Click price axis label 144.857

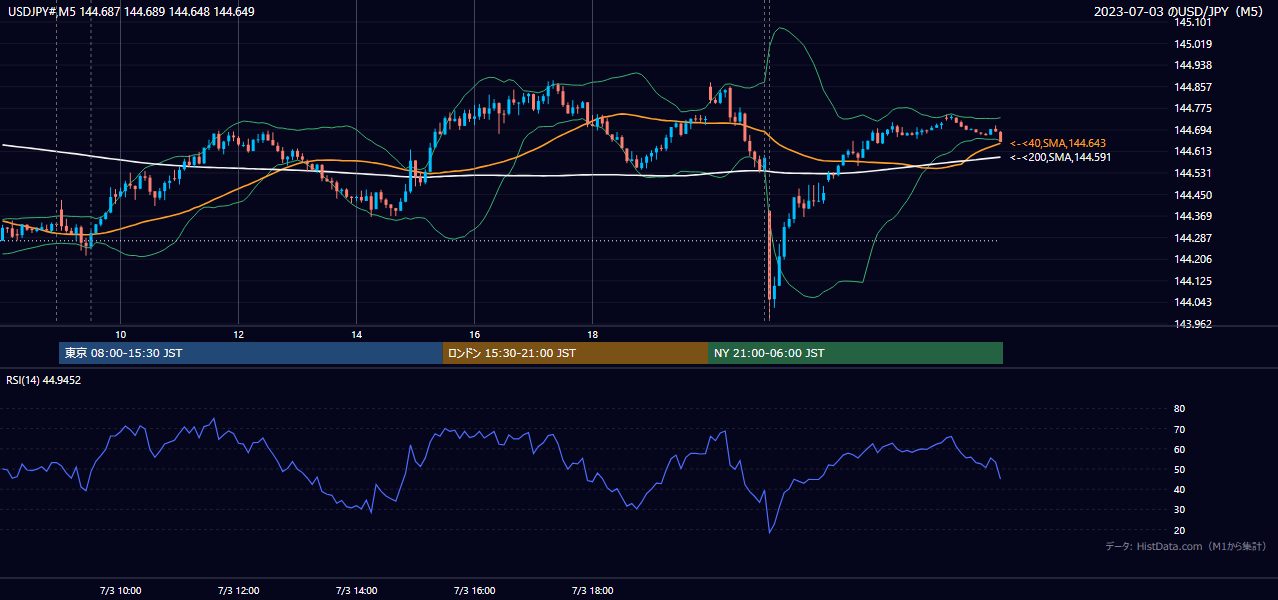tap(1193, 87)
